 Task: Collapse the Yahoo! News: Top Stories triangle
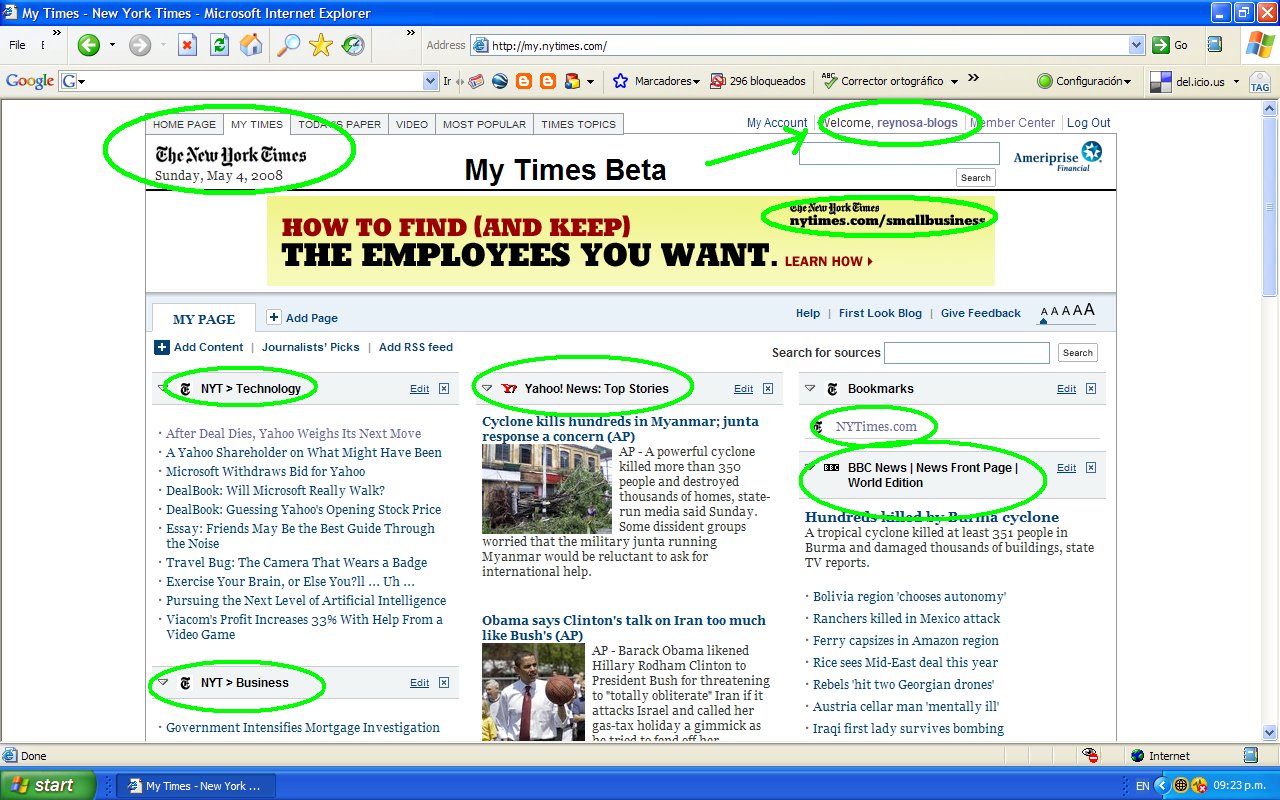(487, 388)
